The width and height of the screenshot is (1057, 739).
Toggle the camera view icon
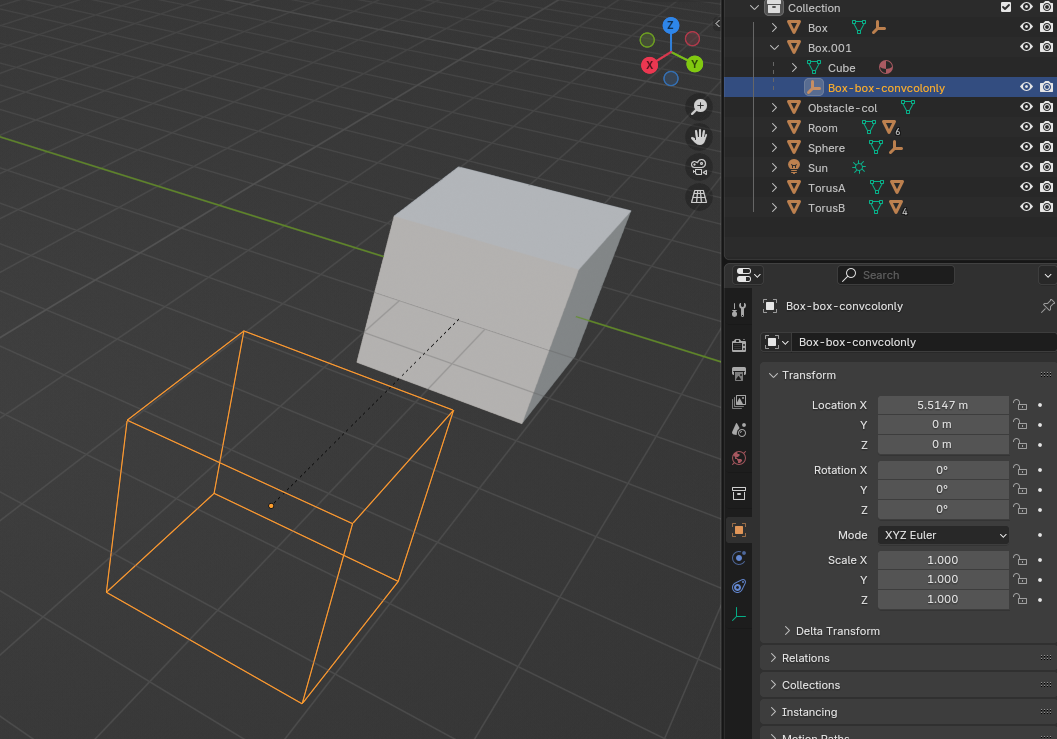pos(699,167)
